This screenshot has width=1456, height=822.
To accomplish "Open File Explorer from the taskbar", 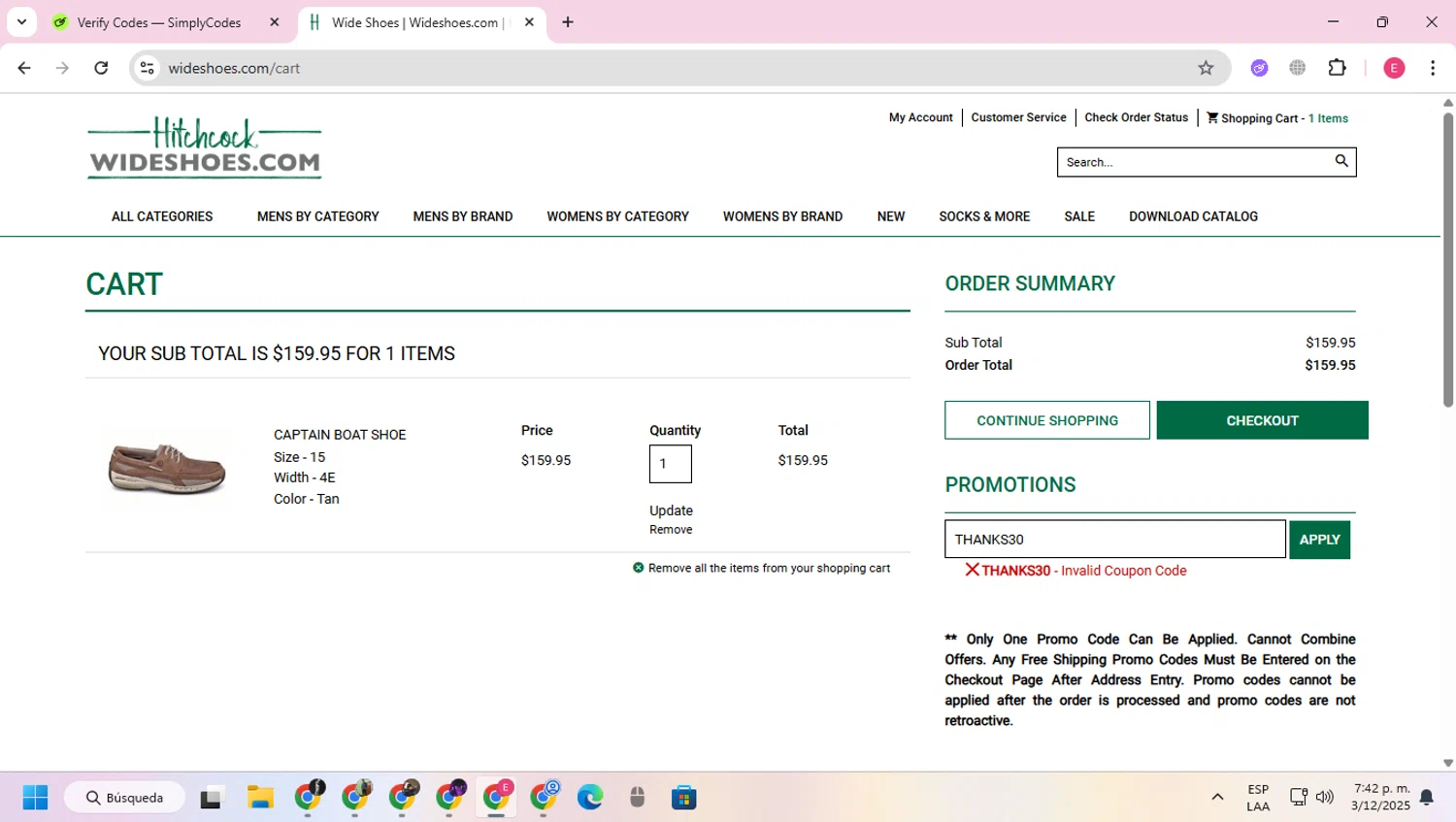I will click(260, 798).
